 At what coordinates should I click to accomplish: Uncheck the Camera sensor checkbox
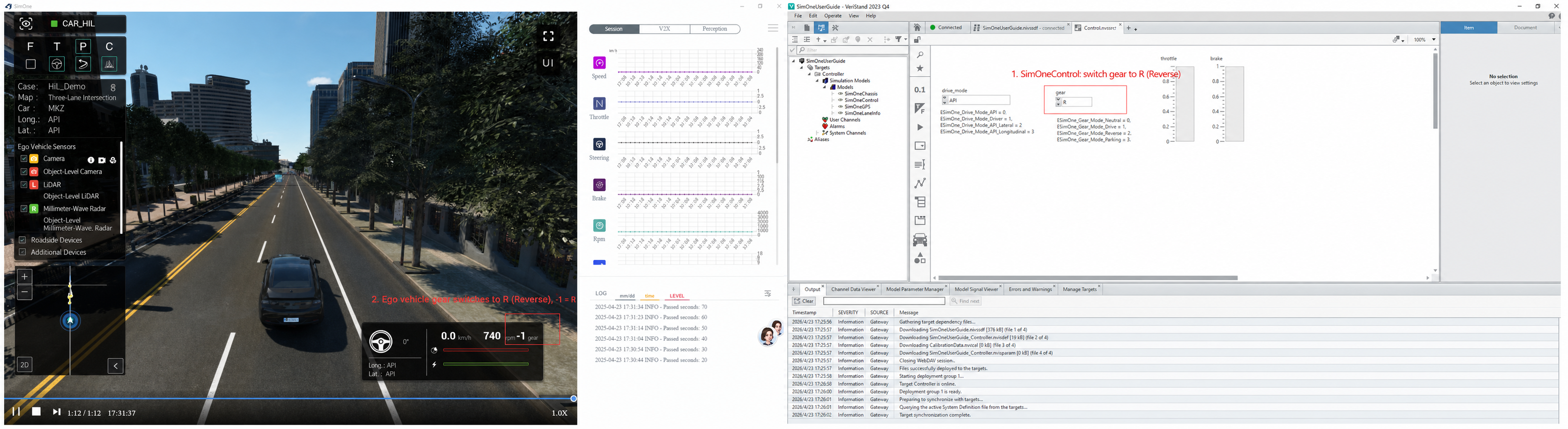[24, 158]
